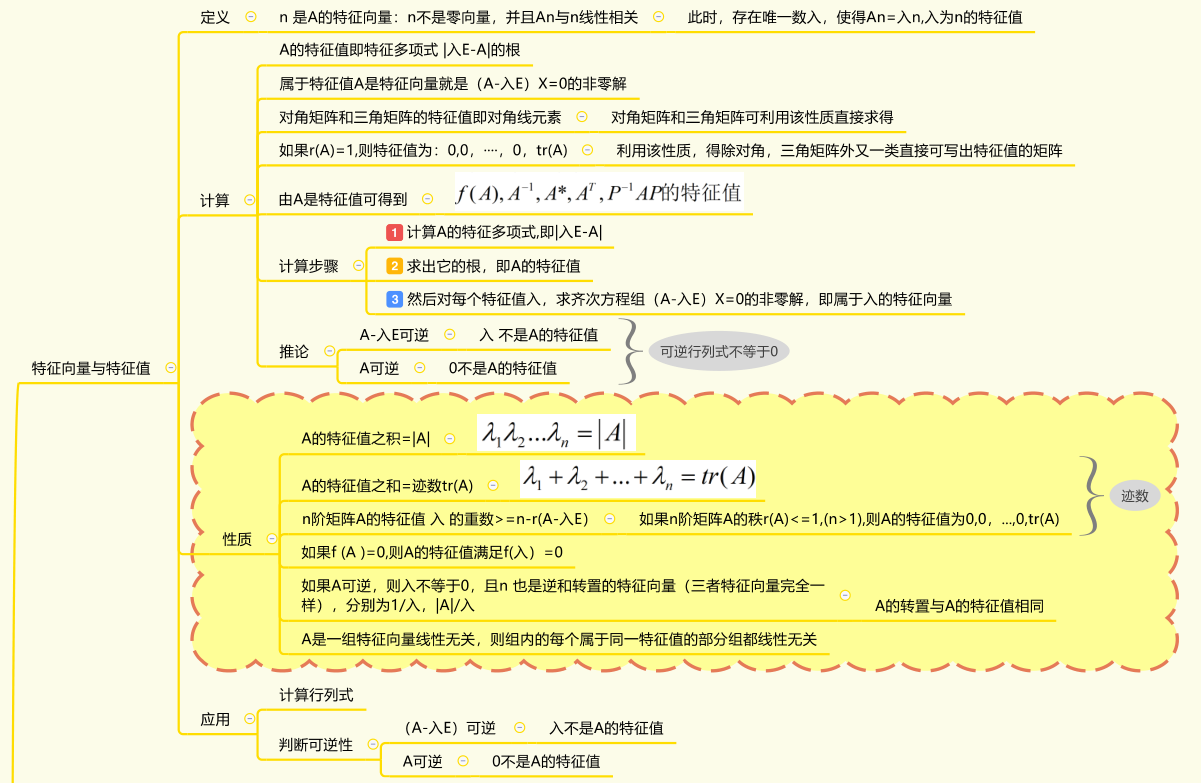Collapse the 计算步骤 branch
Viewport: 1201px width, 783px height.
click(x=358, y=266)
